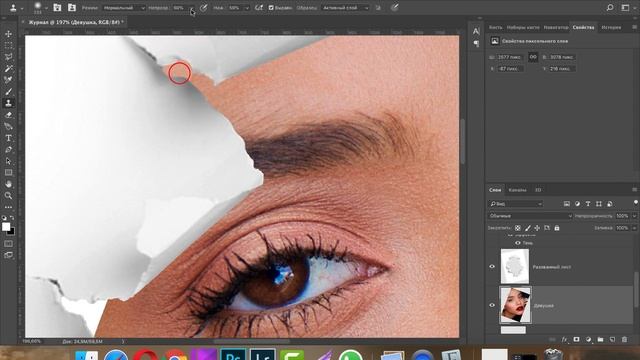Open the Sample source dropdown

click(x=345, y=8)
